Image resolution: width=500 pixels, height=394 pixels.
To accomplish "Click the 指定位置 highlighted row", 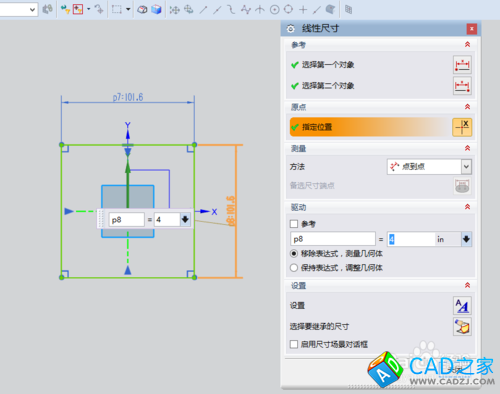I will click(x=381, y=127).
